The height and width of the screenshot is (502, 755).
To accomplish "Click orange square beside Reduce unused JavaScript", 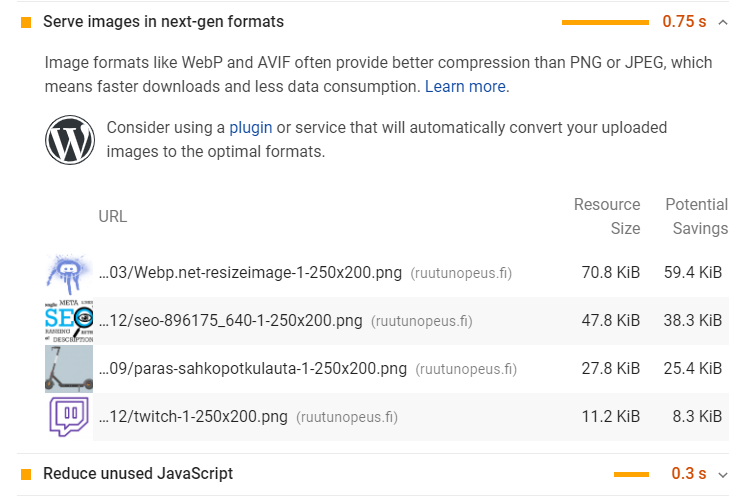I will 26,474.
